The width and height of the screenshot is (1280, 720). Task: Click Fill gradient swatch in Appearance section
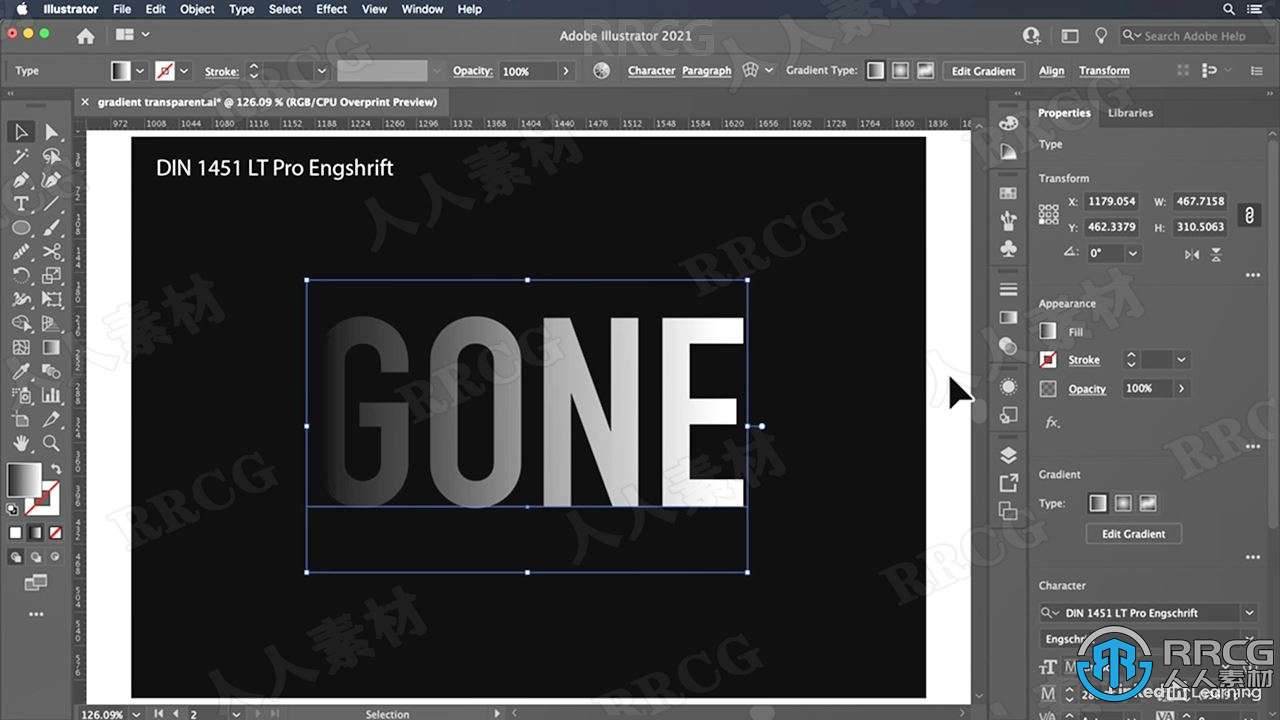[1048, 331]
